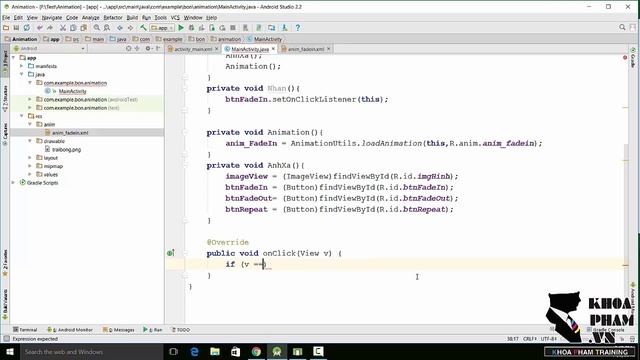Screen dimensions: 640x360
Task: Open Chrome from the taskbar
Action: tap(256, 351)
